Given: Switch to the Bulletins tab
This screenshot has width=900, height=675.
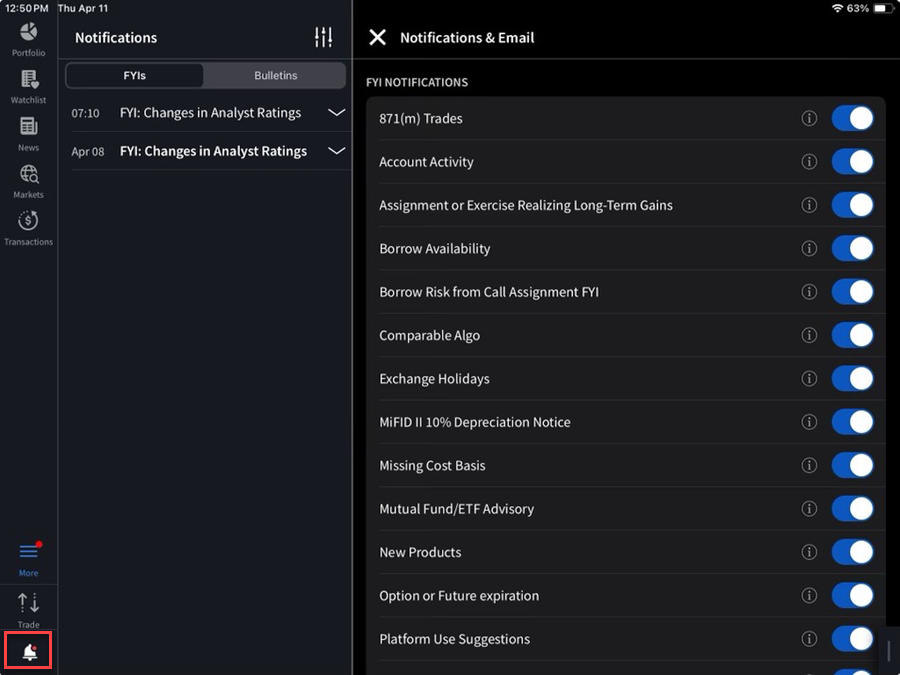Looking at the screenshot, I should pyautogui.click(x=276, y=75).
